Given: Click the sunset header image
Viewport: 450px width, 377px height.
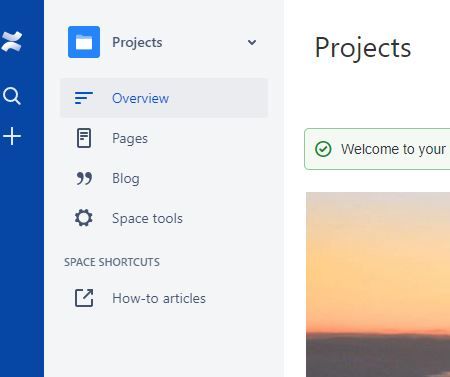Looking at the screenshot, I should coord(378,284).
